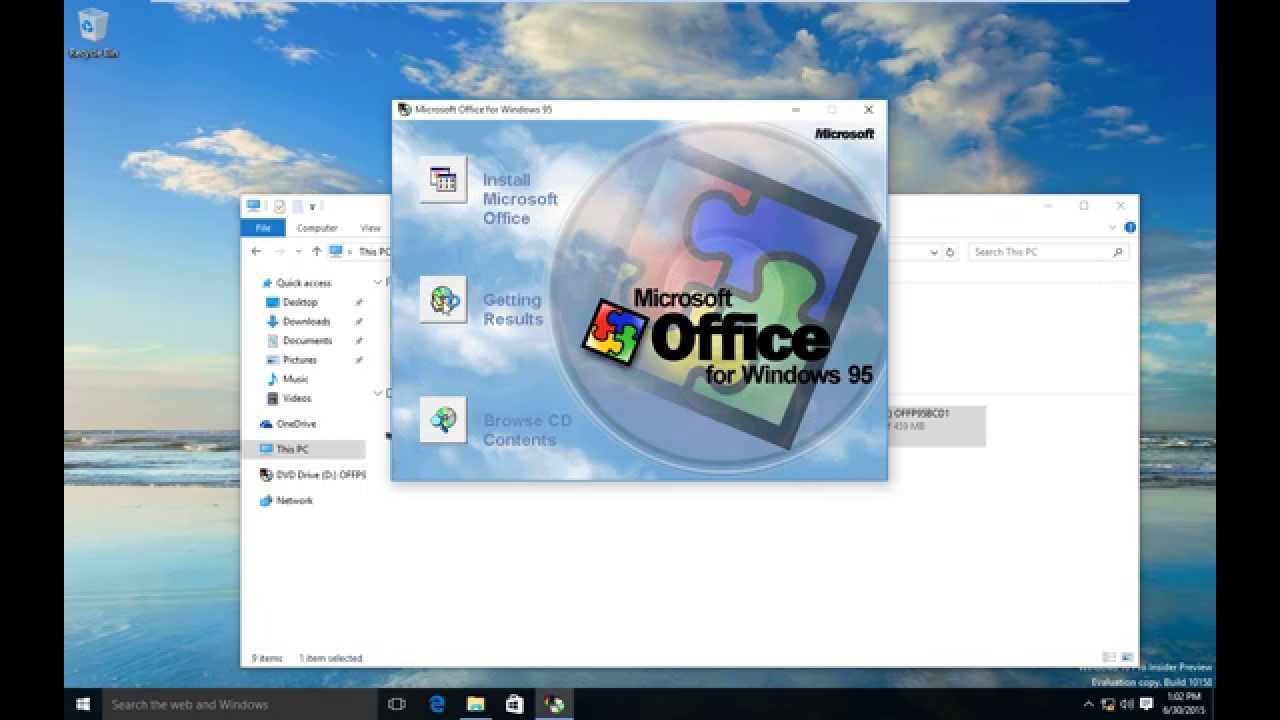This screenshot has width=1280, height=720.
Task: Open the Windows Start menu
Action: click(83, 704)
